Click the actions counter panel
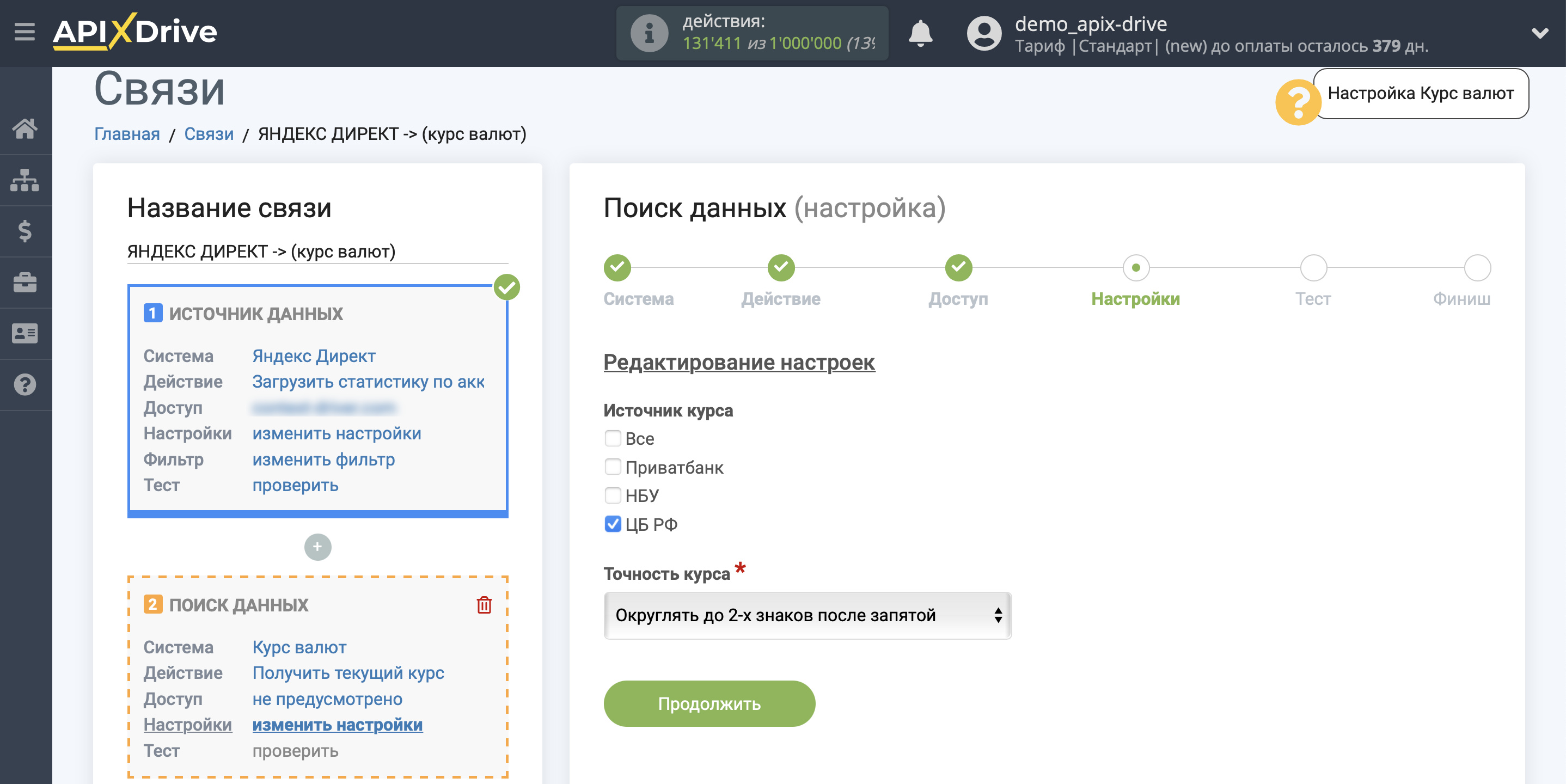 pos(752,33)
